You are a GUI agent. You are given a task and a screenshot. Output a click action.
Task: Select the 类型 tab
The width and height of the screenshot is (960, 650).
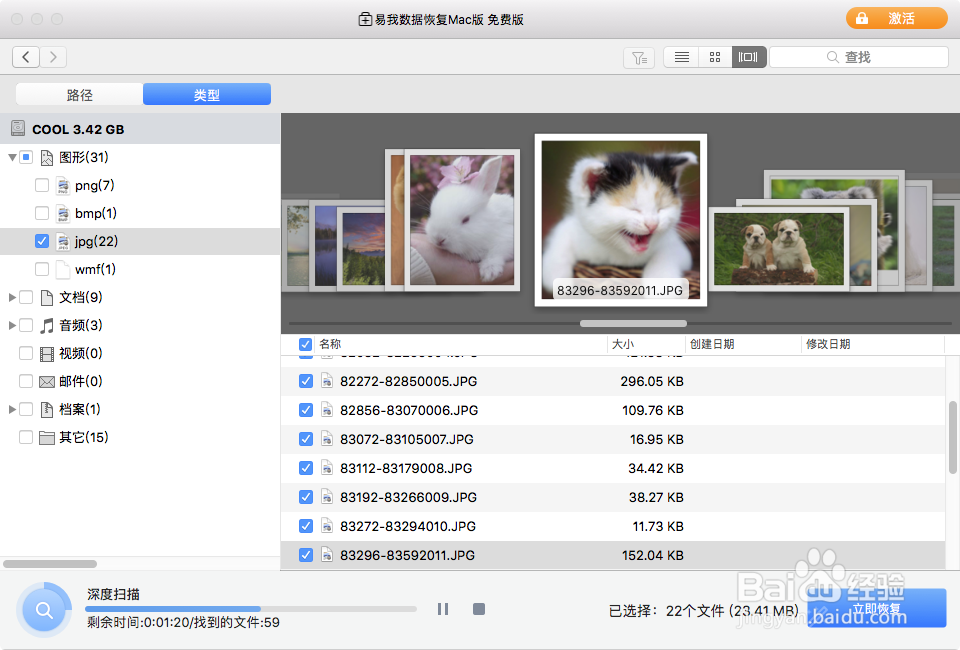point(206,93)
